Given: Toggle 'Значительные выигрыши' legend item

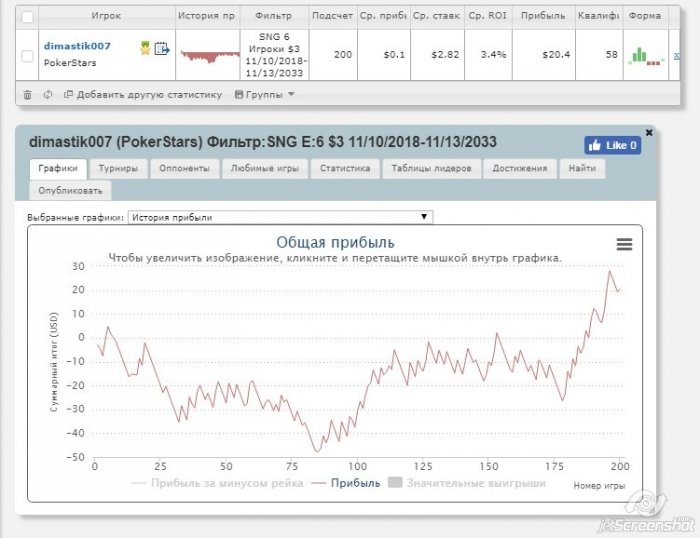Looking at the screenshot, I should (x=467, y=483).
